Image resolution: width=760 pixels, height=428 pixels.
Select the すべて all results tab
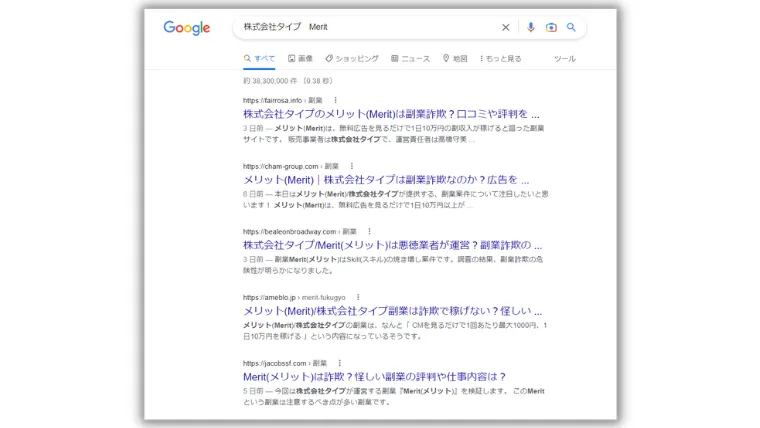click(x=260, y=59)
